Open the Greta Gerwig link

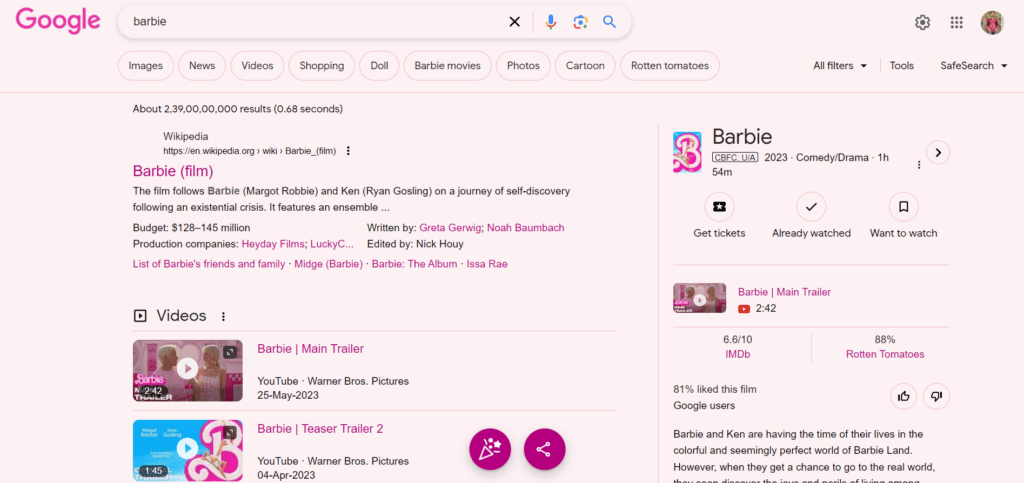[451, 228]
